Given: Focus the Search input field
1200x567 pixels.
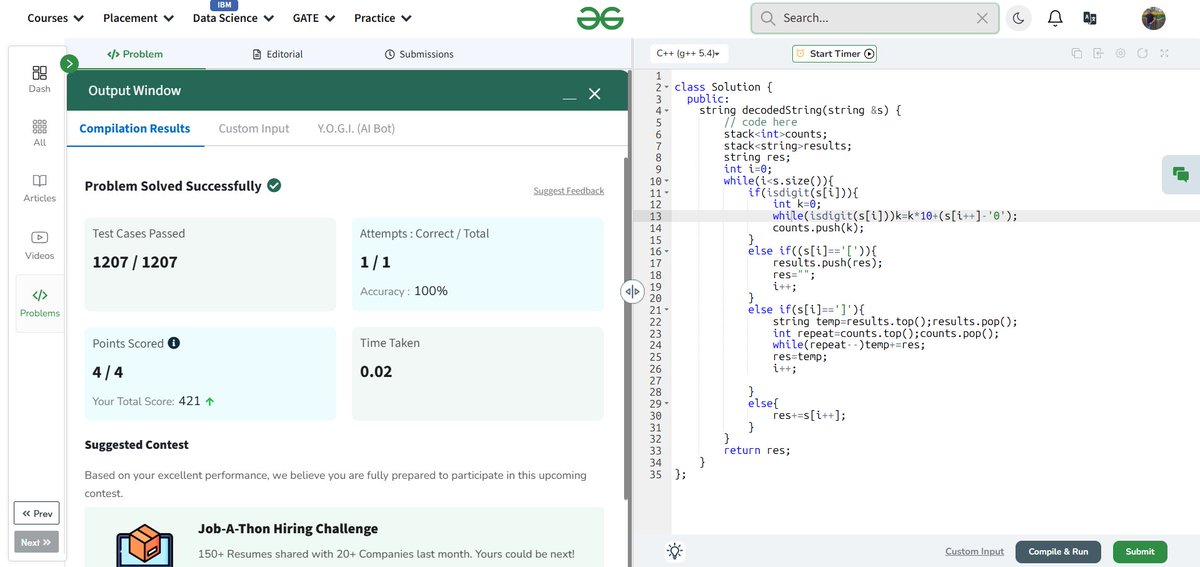Looking at the screenshot, I should pos(874,18).
